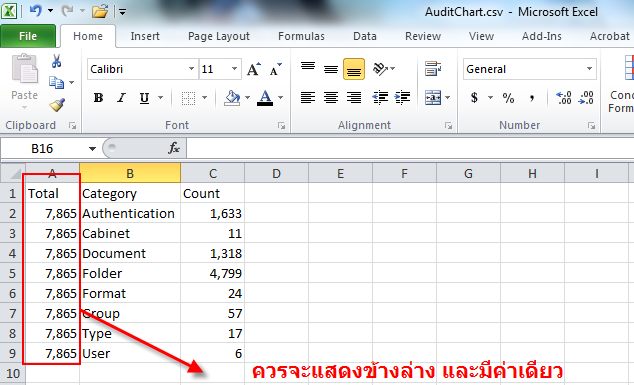Open the View tab
The image size is (634, 385).
tap(481, 36)
